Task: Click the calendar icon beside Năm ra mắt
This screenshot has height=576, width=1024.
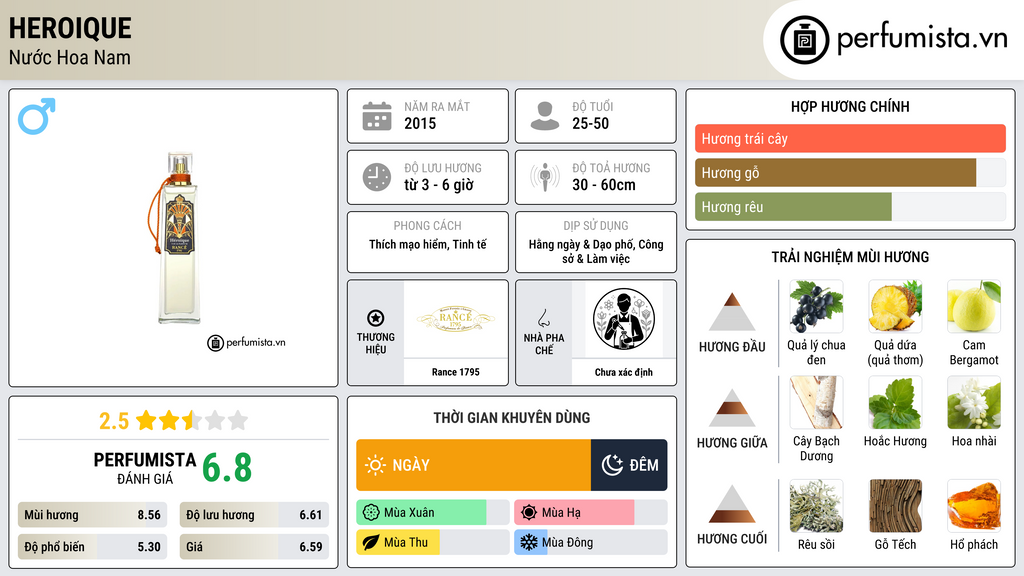Action: 377,116
